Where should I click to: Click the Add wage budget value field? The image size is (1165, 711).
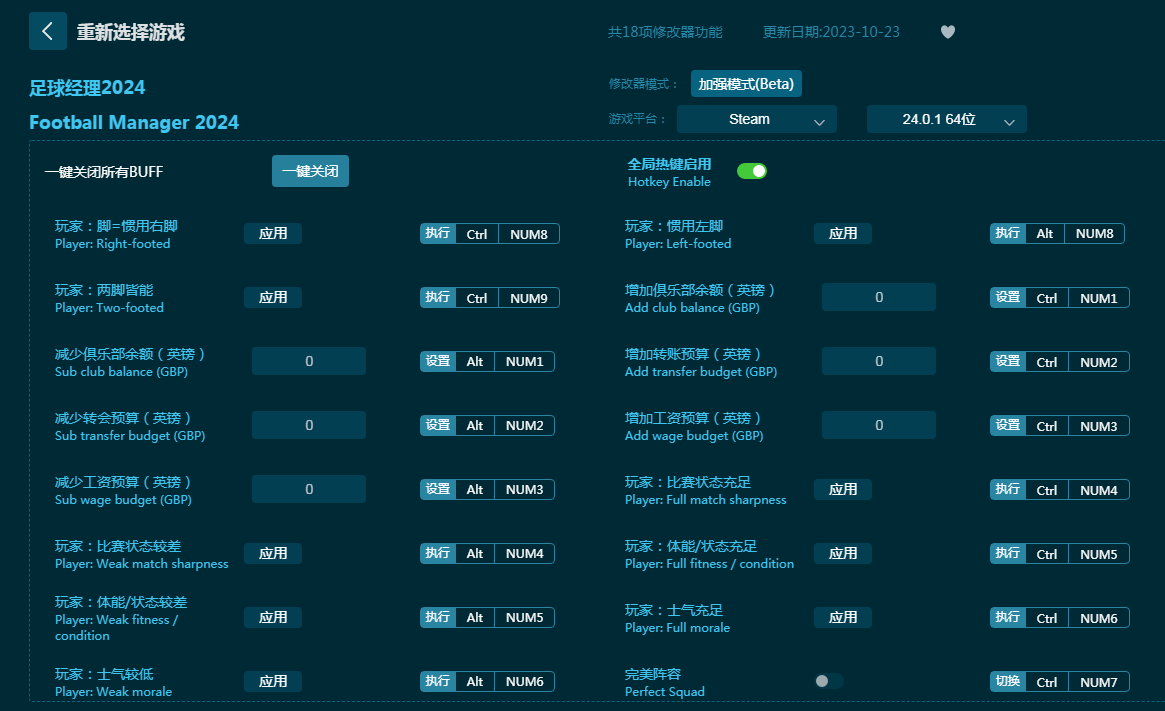point(878,425)
